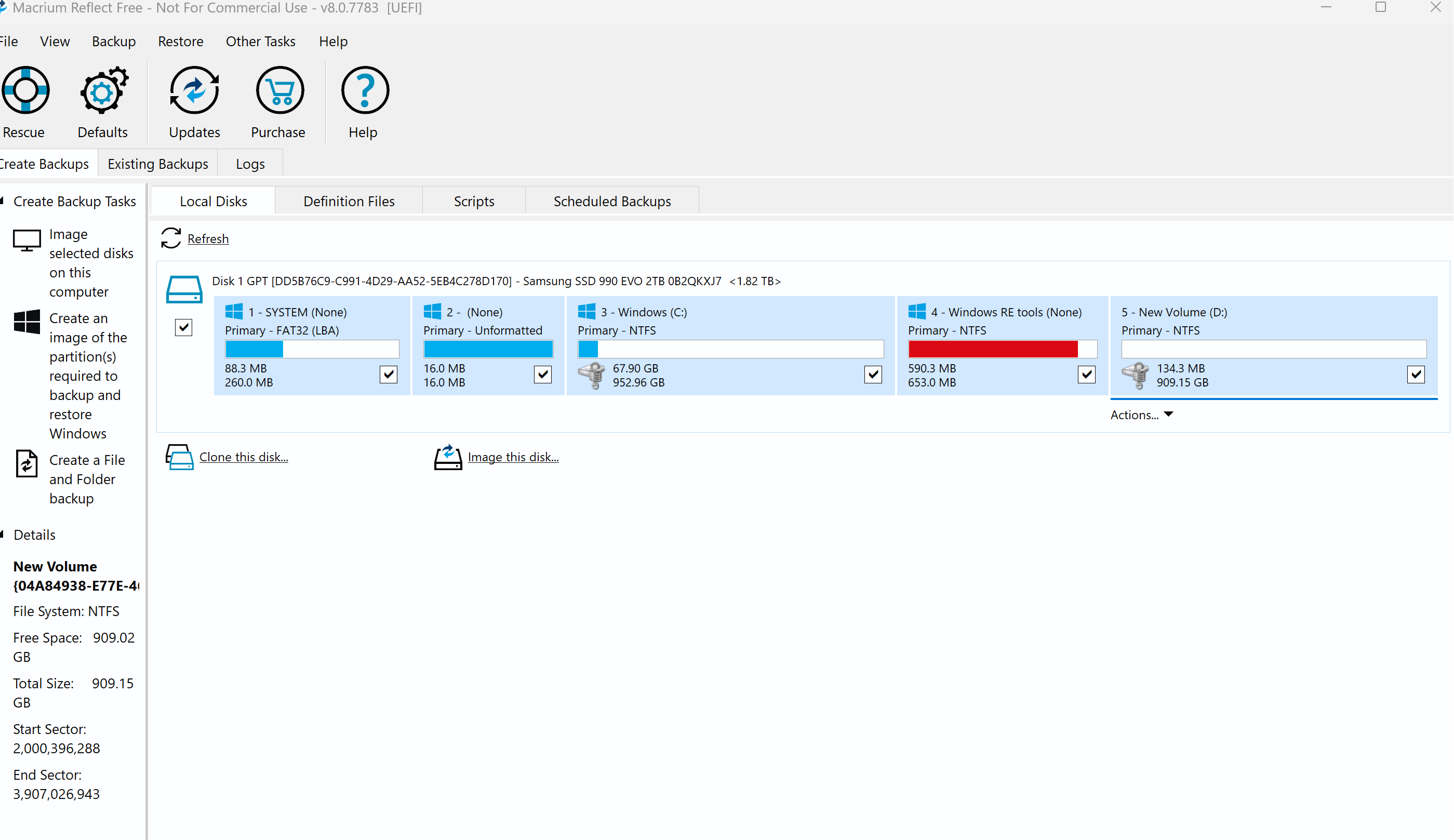The height and width of the screenshot is (840, 1454).
Task: Click the Windows logo on SYSTEM partition
Action: 234,312
